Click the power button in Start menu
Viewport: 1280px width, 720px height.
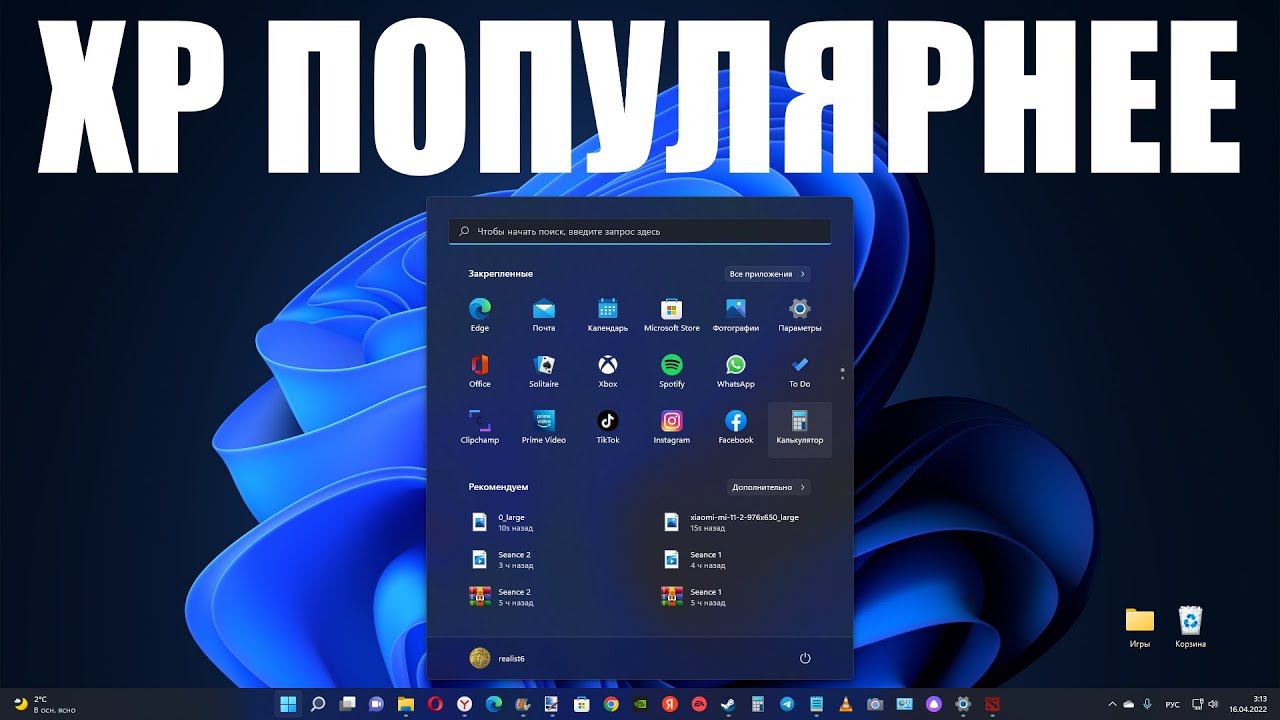(805, 658)
